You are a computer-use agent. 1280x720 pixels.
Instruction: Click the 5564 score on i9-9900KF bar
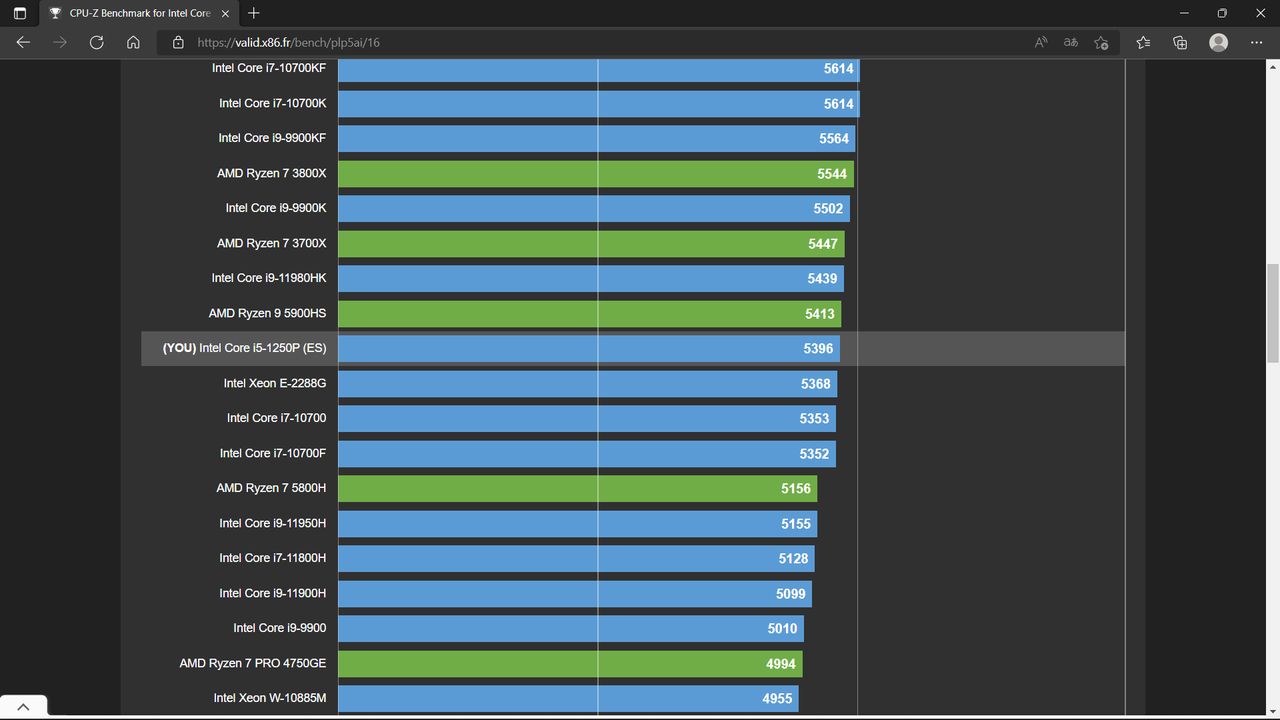click(834, 139)
